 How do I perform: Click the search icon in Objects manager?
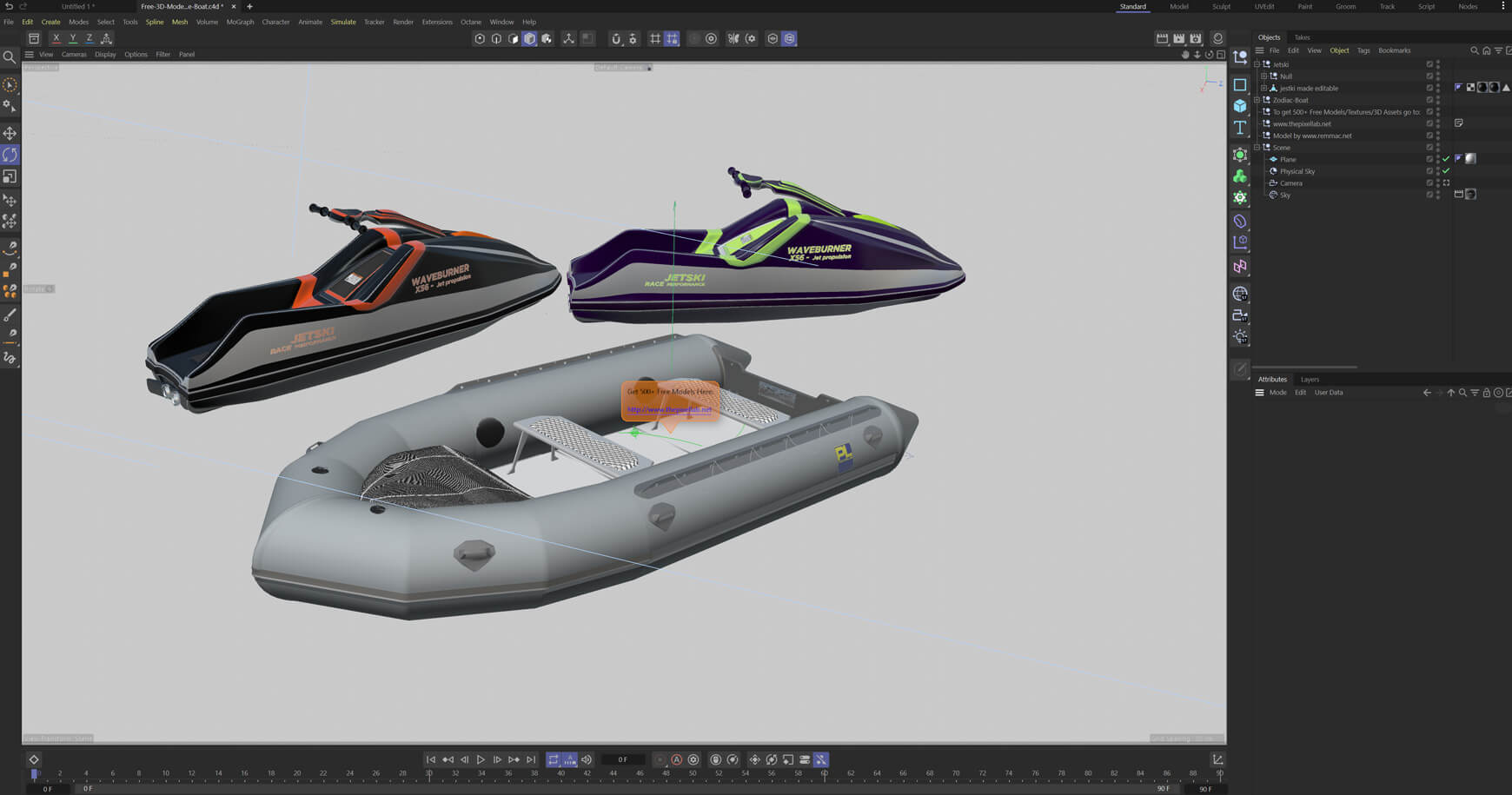(x=1474, y=50)
